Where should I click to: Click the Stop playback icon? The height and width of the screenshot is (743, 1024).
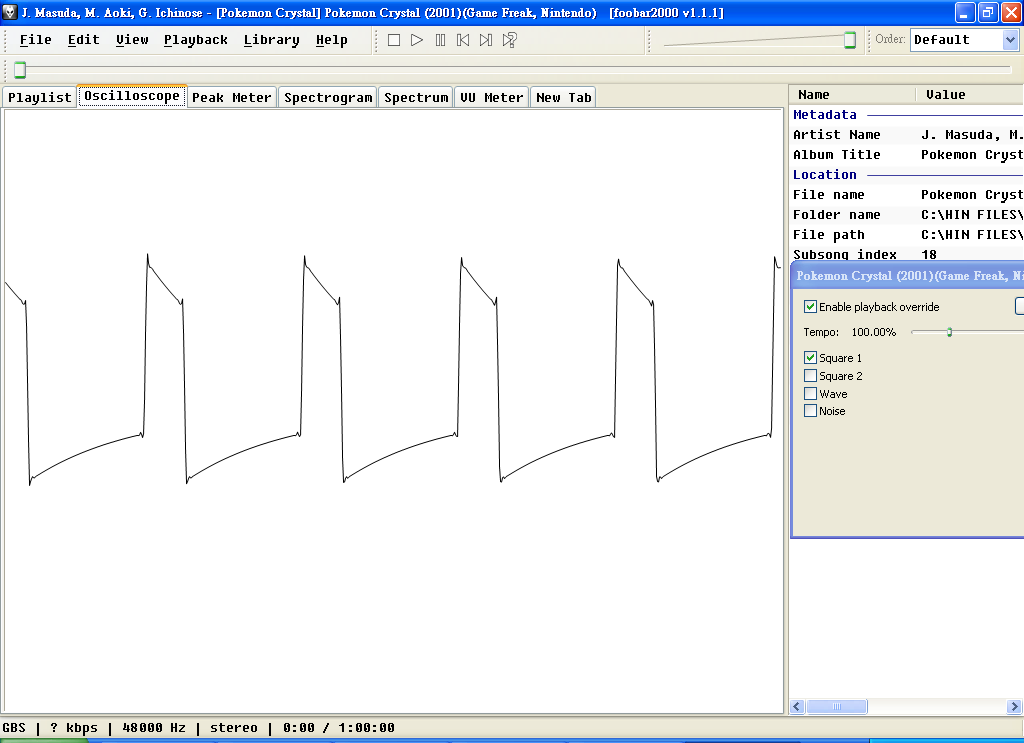click(x=394, y=40)
